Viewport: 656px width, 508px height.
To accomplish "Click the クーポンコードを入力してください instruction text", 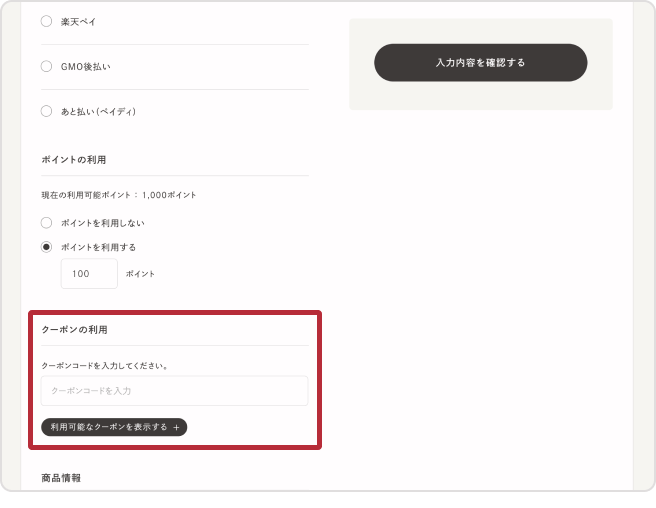I will (x=104, y=365).
